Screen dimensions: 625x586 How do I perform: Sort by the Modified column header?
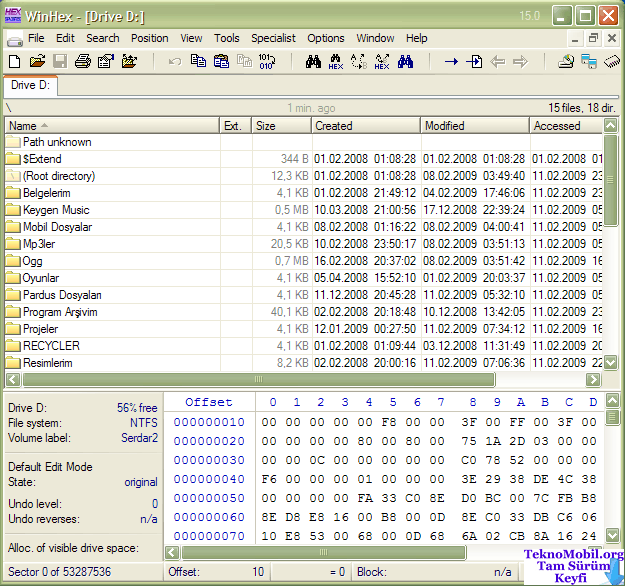pyautogui.click(x=475, y=126)
